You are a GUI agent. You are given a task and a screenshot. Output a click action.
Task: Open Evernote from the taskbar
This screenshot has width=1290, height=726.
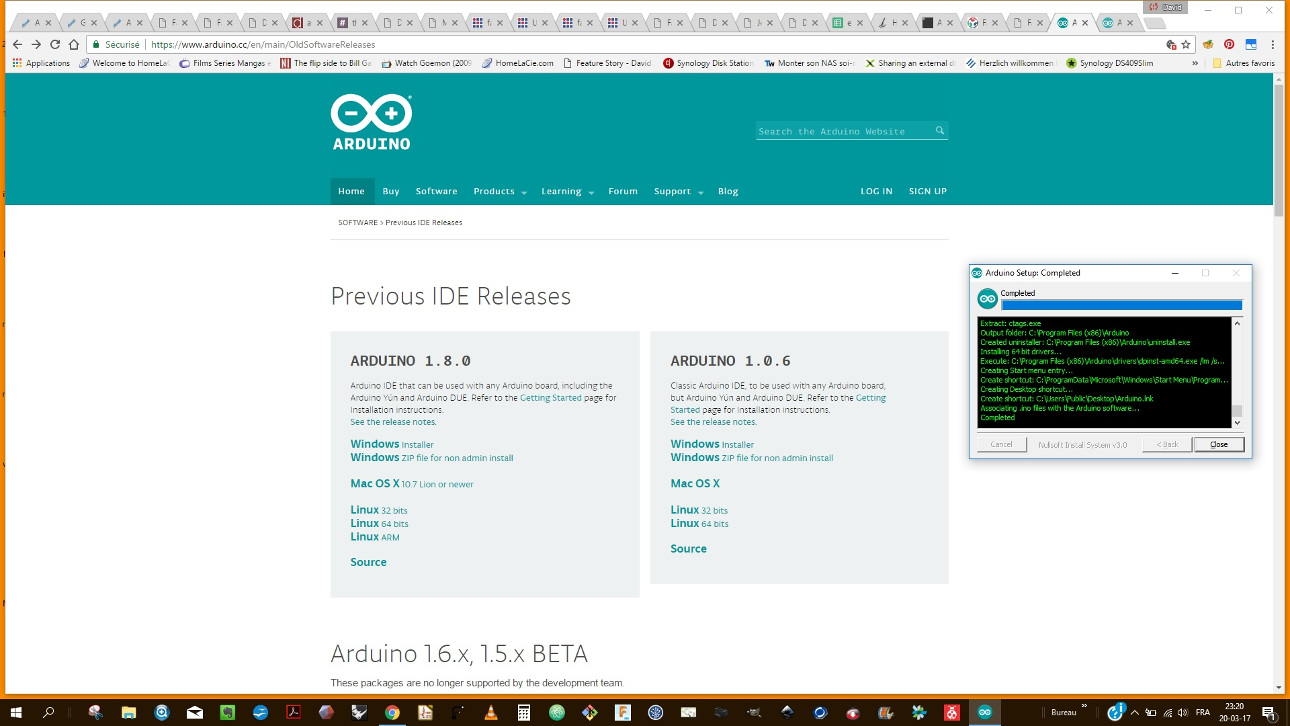coord(227,712)
